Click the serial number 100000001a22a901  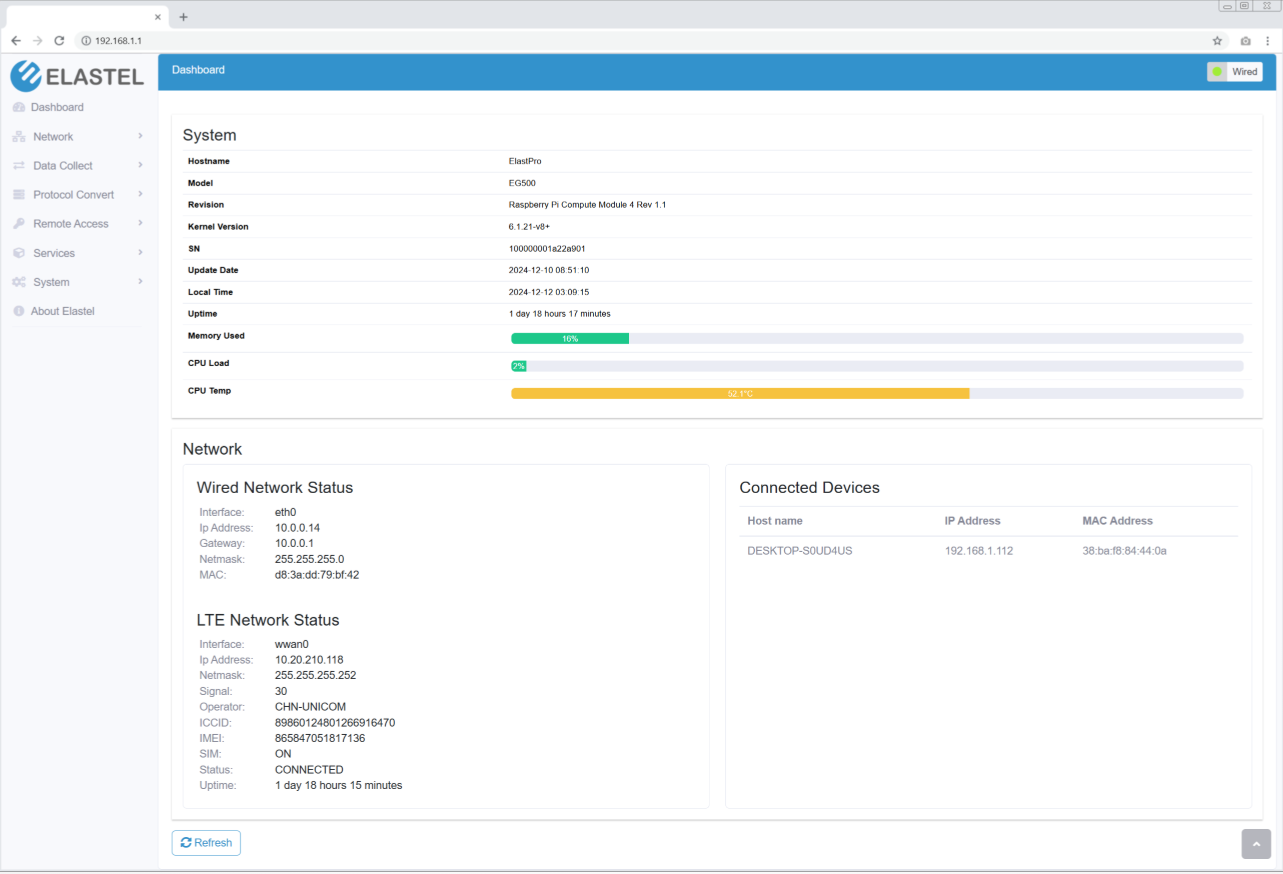547,249
